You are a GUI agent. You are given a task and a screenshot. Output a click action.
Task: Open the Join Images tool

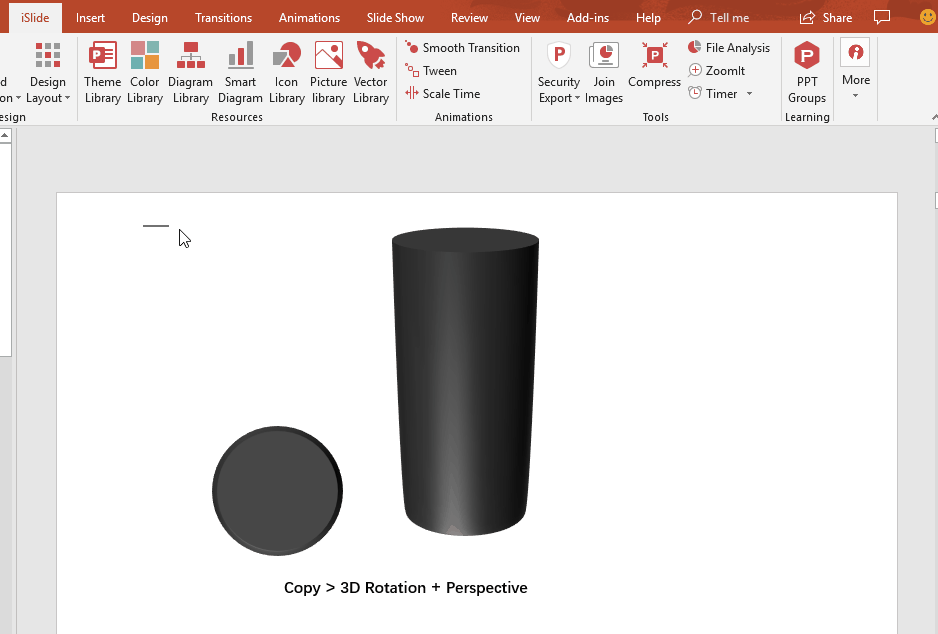coord(604,72)
